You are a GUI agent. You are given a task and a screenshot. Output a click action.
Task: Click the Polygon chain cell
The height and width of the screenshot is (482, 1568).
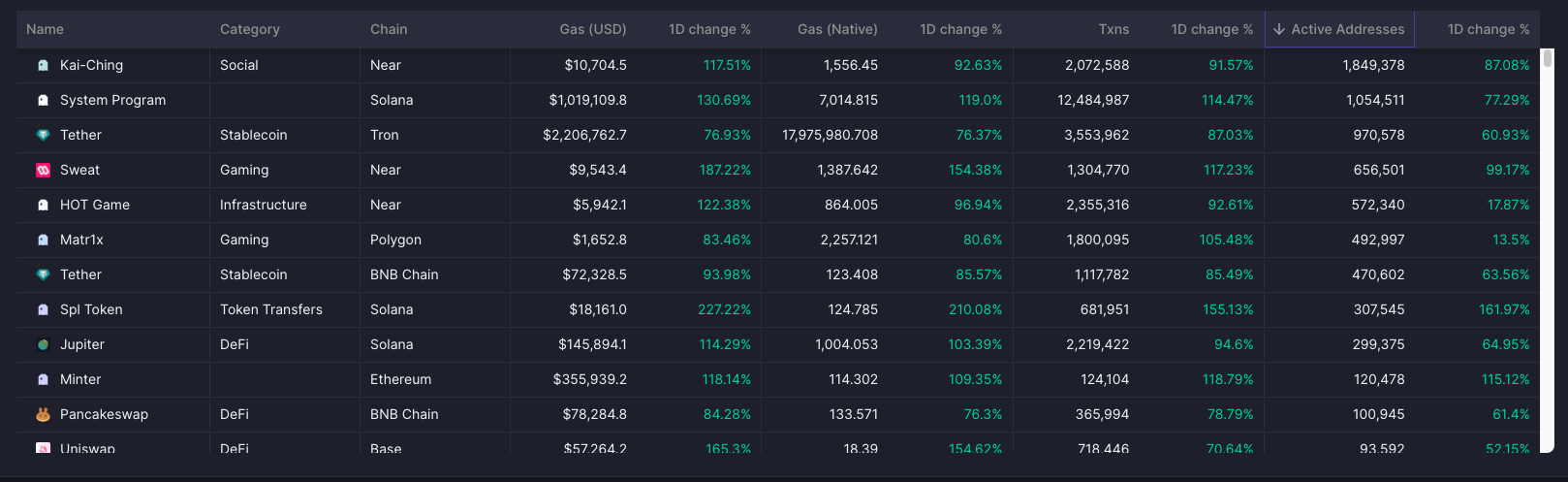point(395,240)
